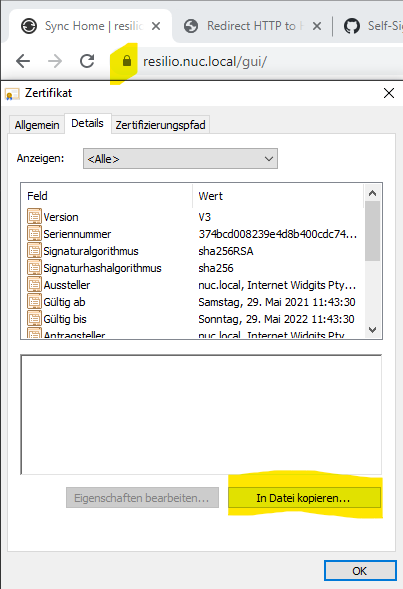
Task: Click the value sha256RSA
Action: click(x=226, y=251)
